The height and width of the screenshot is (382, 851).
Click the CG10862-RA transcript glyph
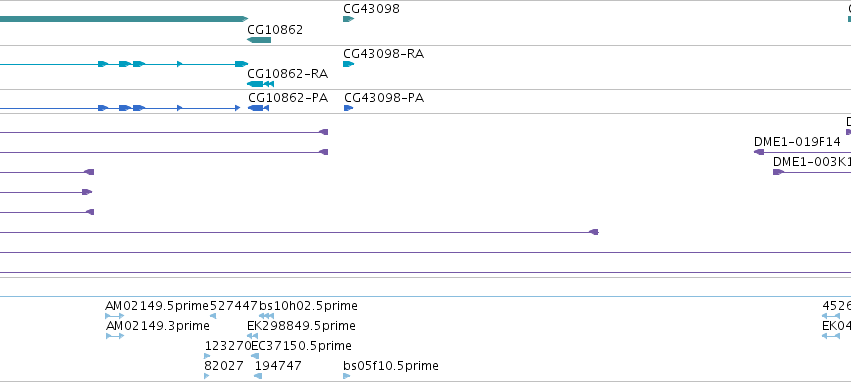pos(261,84)
